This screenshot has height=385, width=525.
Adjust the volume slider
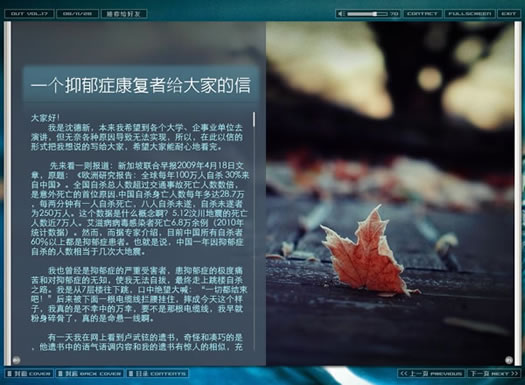(367, 14)
